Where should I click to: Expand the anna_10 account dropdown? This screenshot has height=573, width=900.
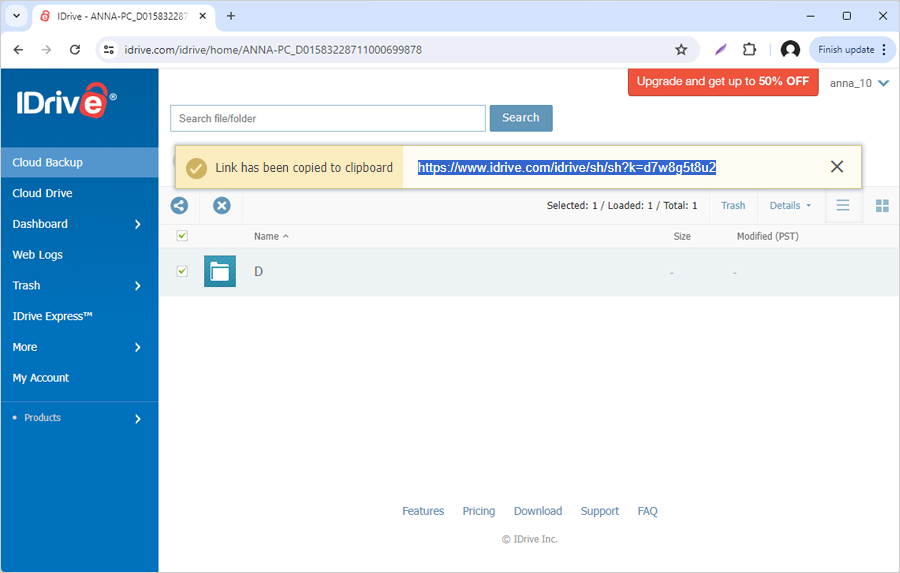[859, 83]
